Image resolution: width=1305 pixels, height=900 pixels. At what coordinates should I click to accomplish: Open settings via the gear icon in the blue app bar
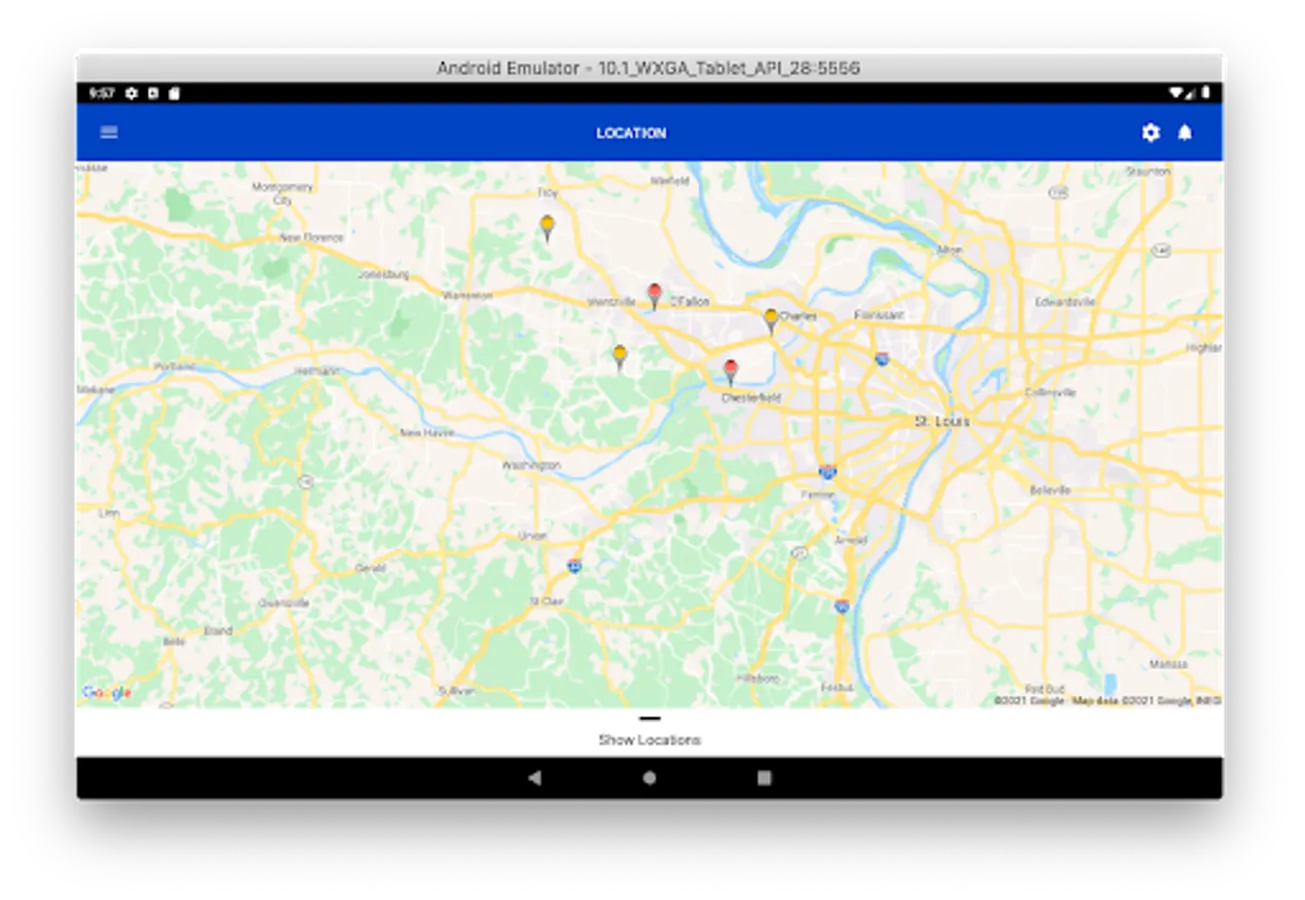coord(1151,132)
